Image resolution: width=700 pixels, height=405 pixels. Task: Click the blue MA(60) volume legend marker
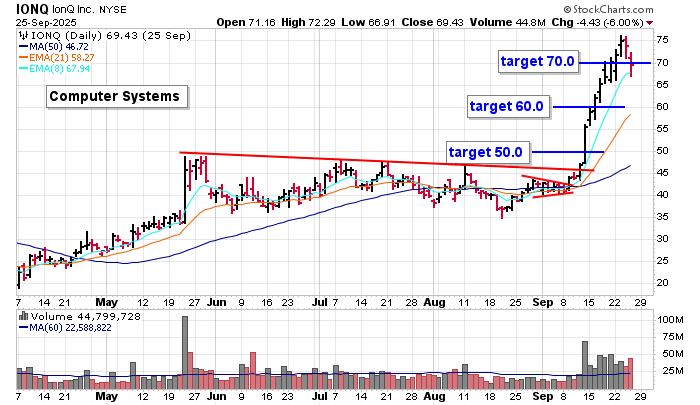24,327
